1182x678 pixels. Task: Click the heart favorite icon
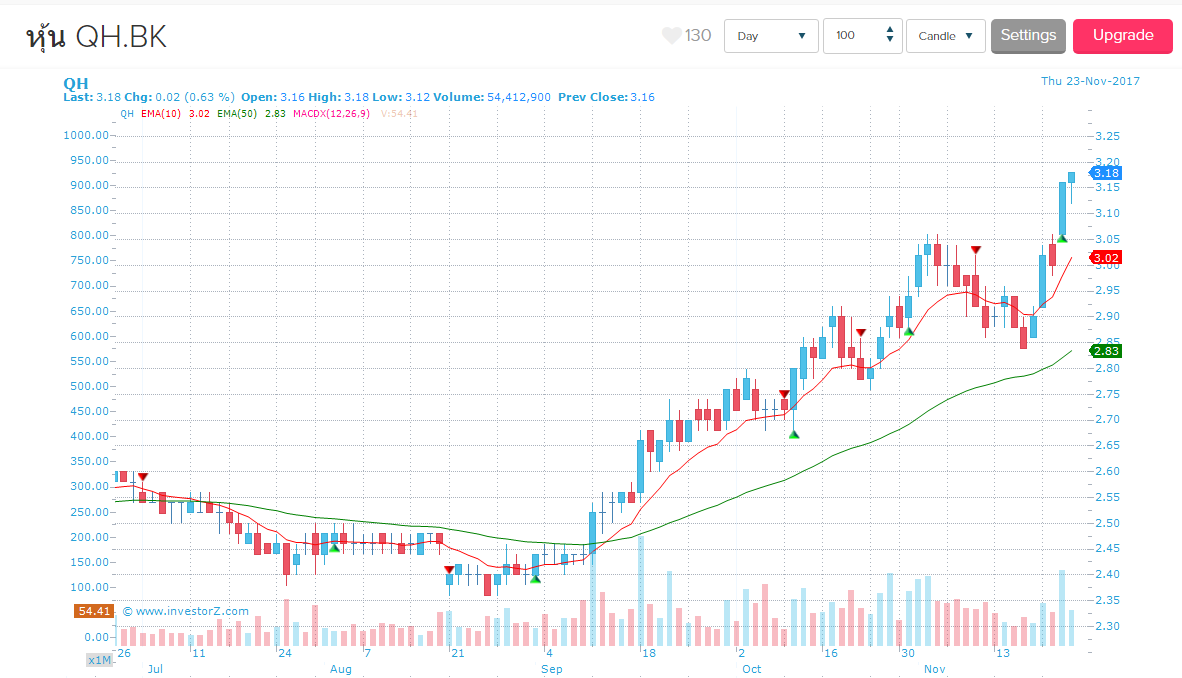click(x=672, y=36)
